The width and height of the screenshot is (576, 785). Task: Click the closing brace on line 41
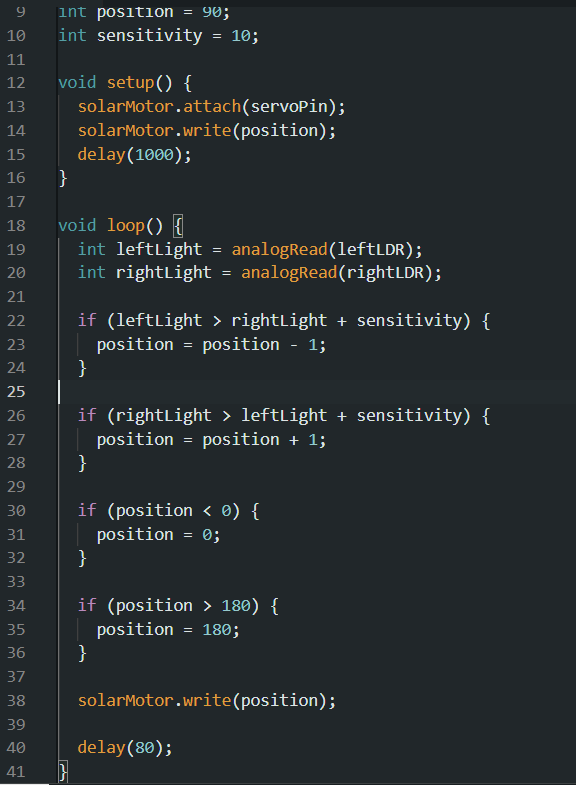click(63, 771)
